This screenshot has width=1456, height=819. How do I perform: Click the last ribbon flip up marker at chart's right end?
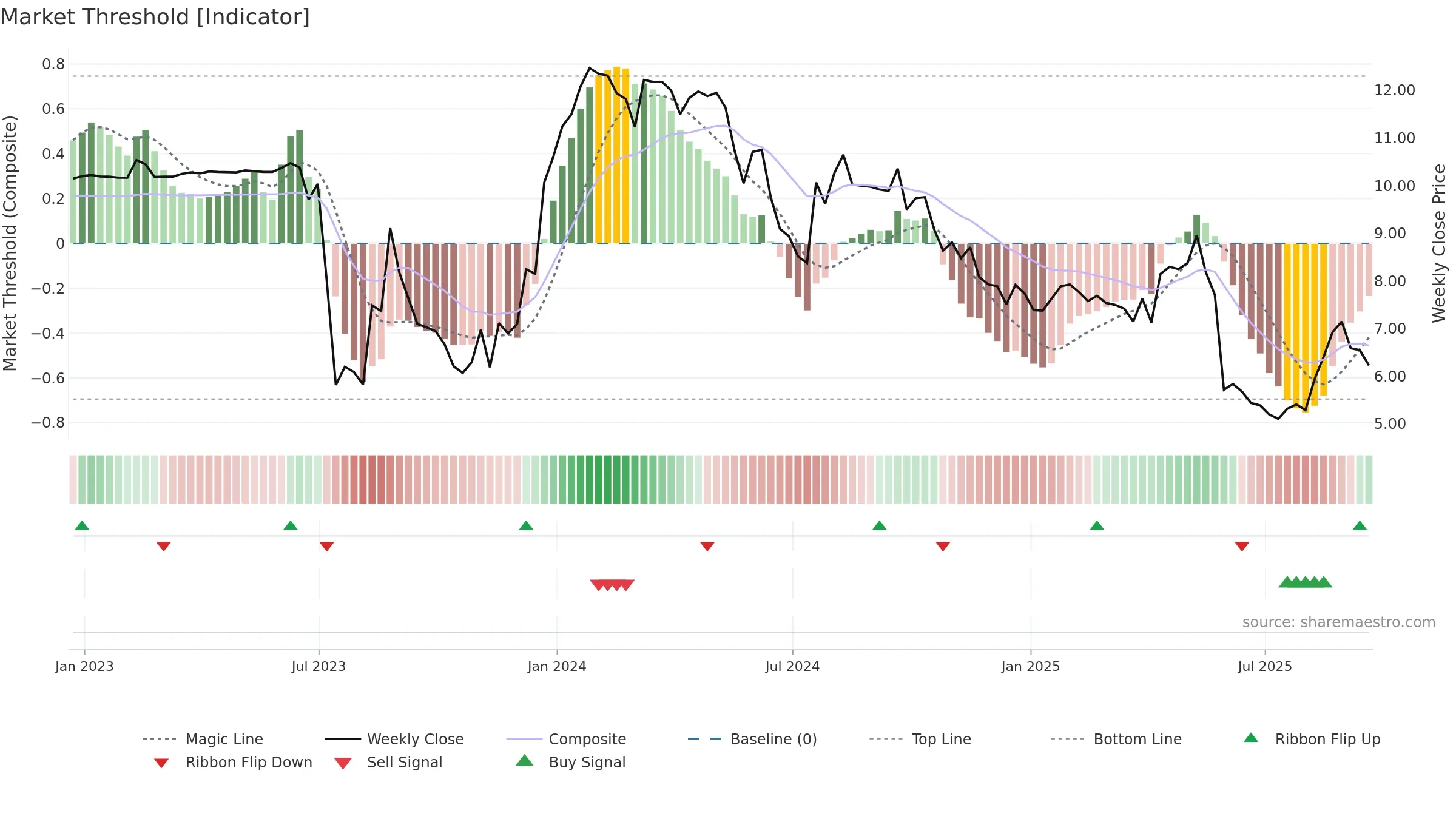(1360, 525)
